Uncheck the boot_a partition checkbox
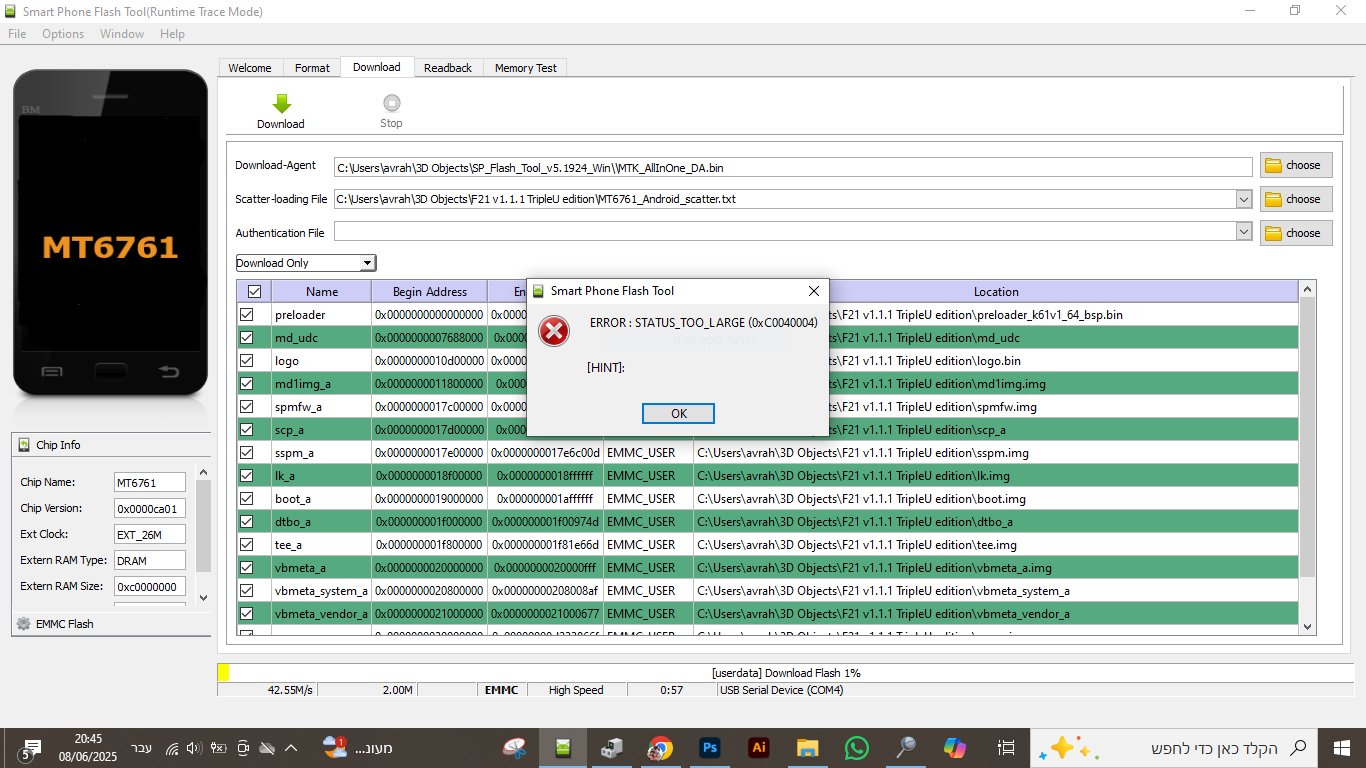This screenshot has width=1366, height=768. click(247, 499)
